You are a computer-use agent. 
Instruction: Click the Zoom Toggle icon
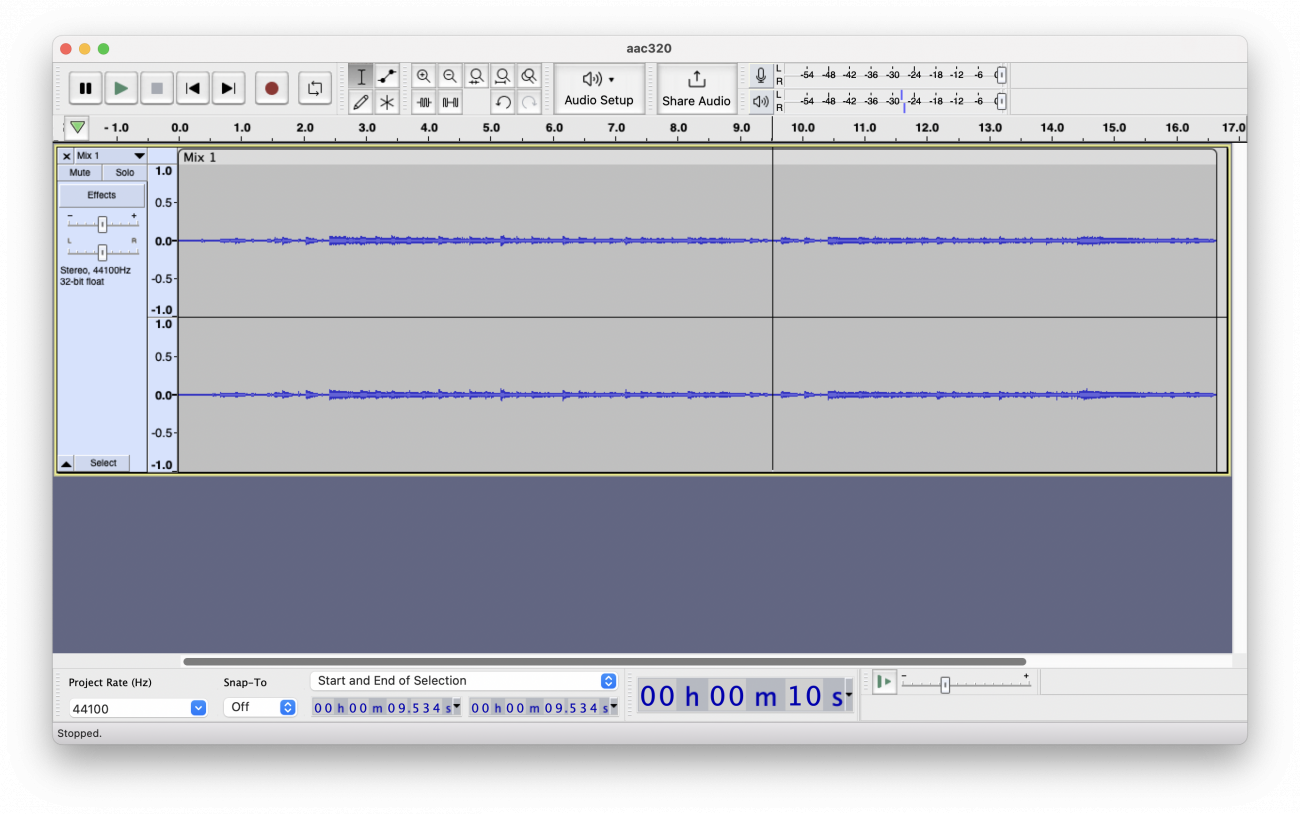529,76
